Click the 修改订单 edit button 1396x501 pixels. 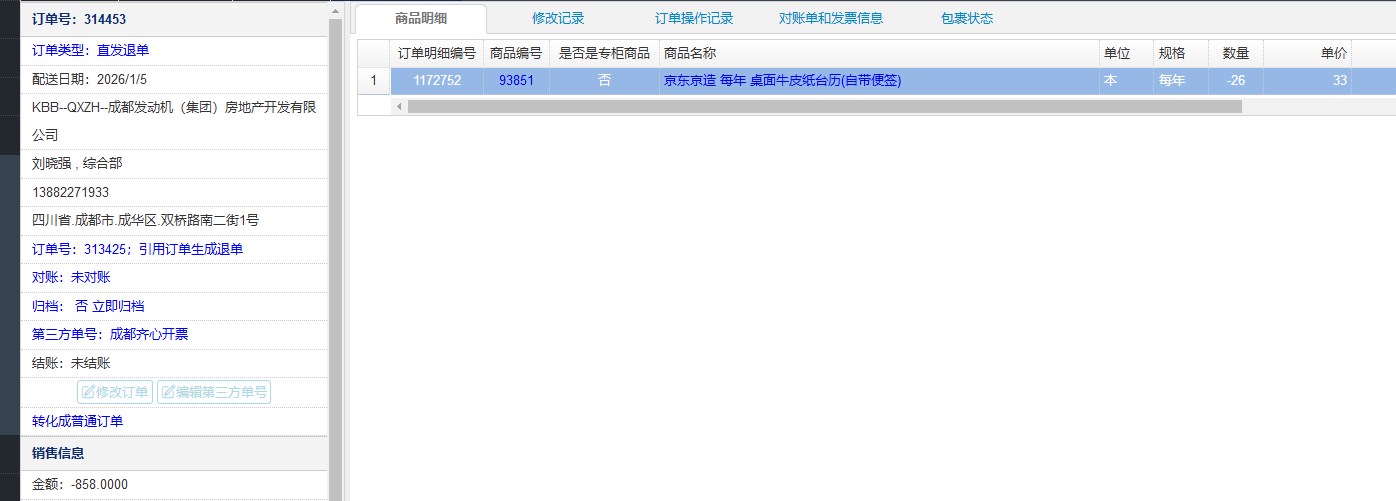point(115,392)
